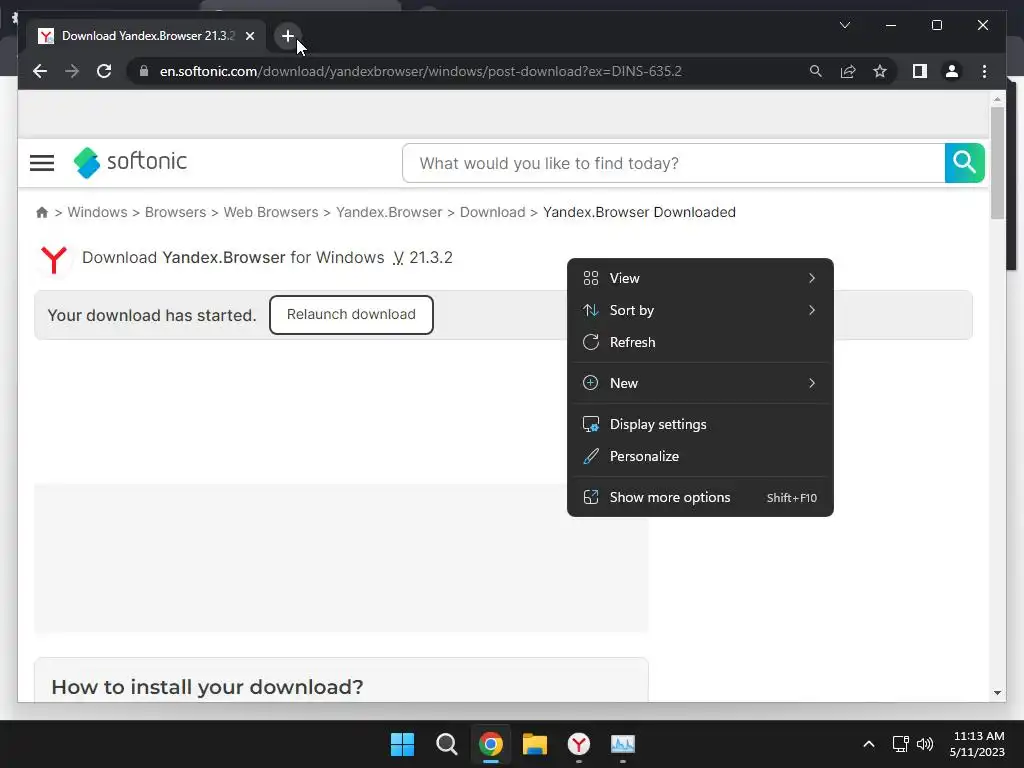
Task: Open Chrome three-dot menu
Action: click(x=984, y=71)
